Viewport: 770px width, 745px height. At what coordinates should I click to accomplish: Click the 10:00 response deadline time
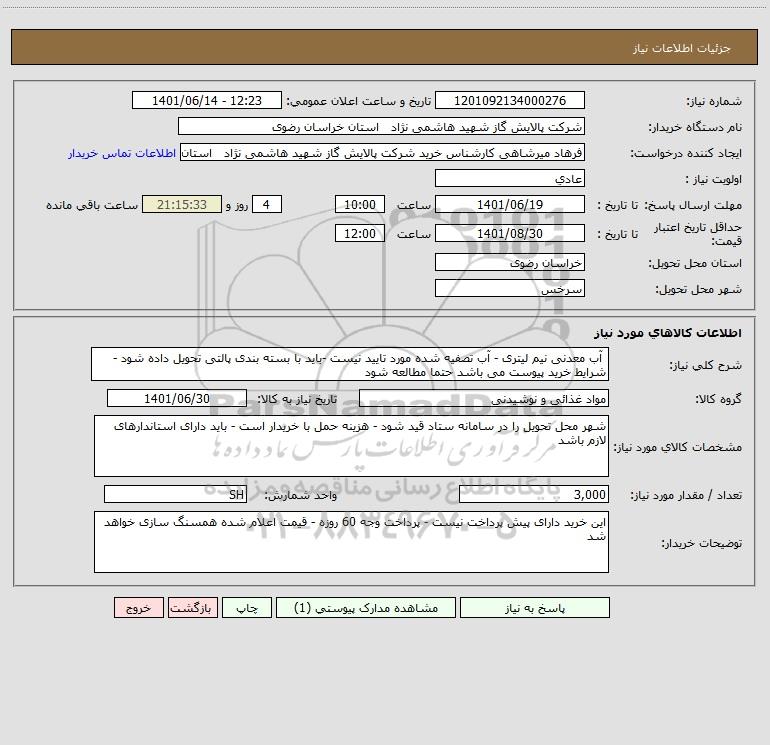point(359,205)
